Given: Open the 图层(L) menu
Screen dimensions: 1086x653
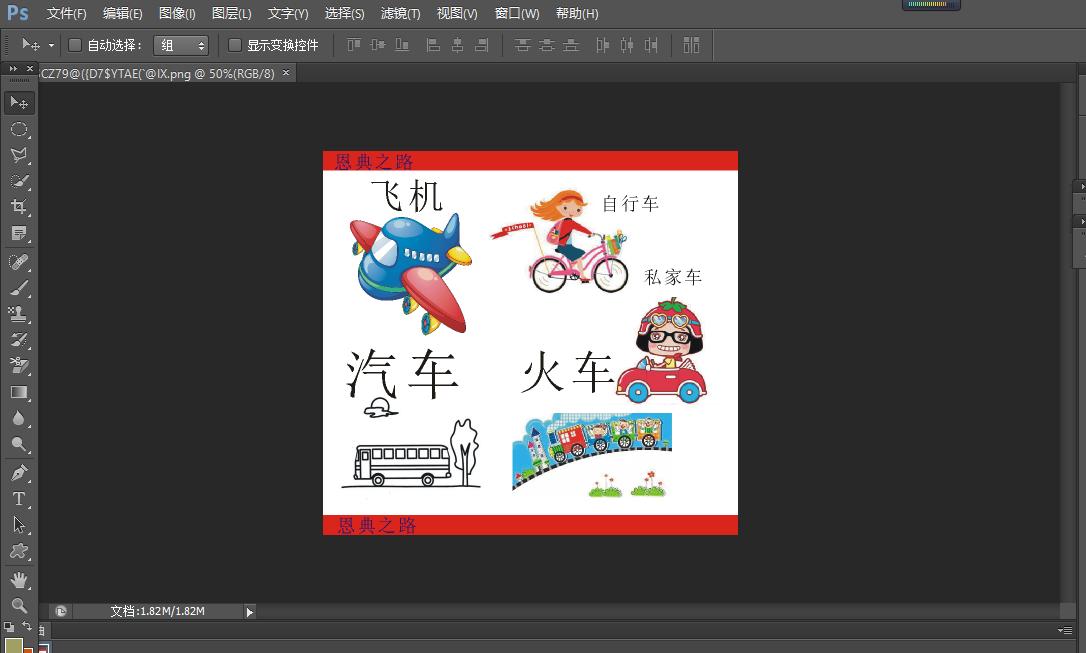Looking at the screenshot, I should pos(231,13).
